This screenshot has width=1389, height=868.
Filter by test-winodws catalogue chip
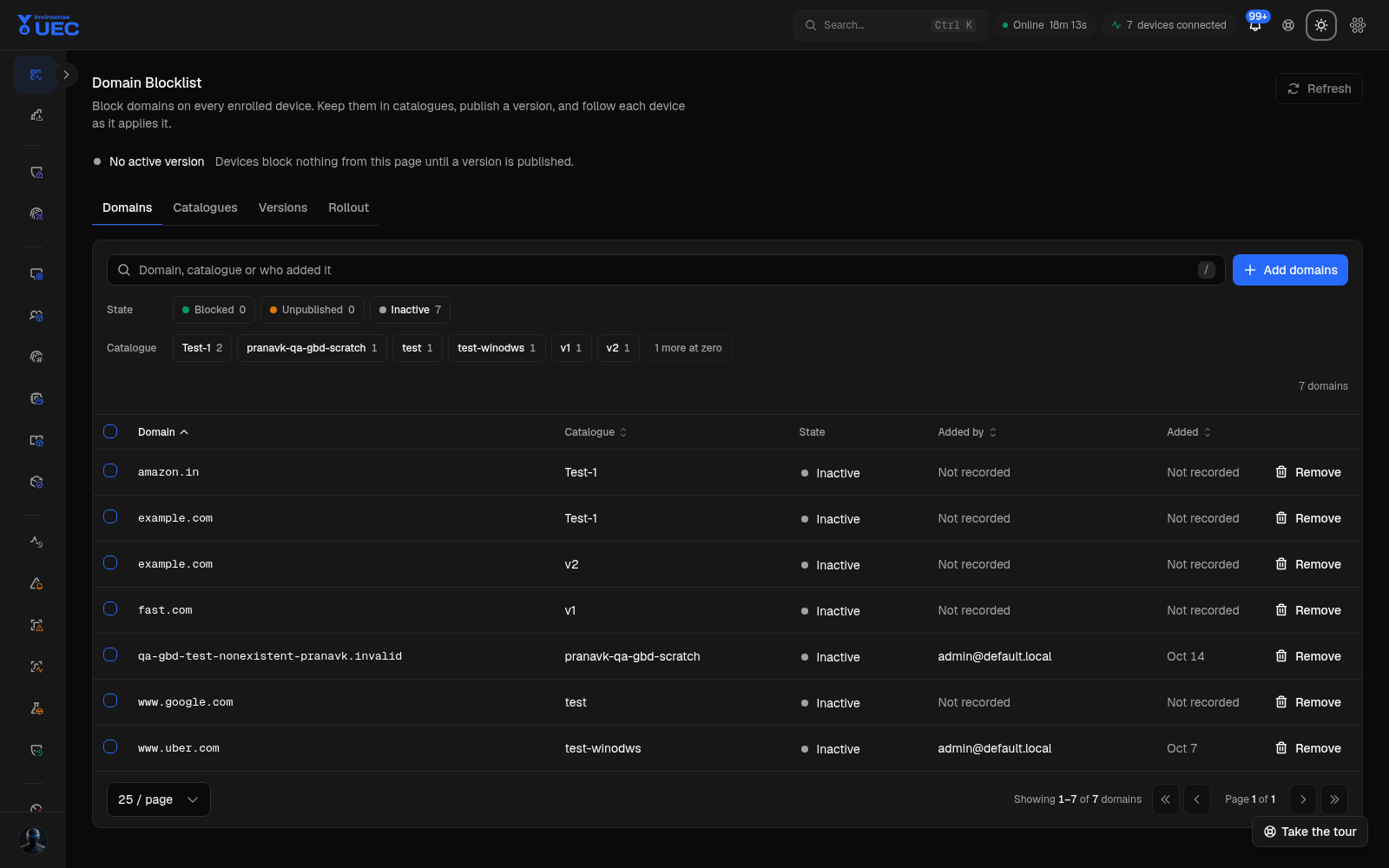point(497,348)
